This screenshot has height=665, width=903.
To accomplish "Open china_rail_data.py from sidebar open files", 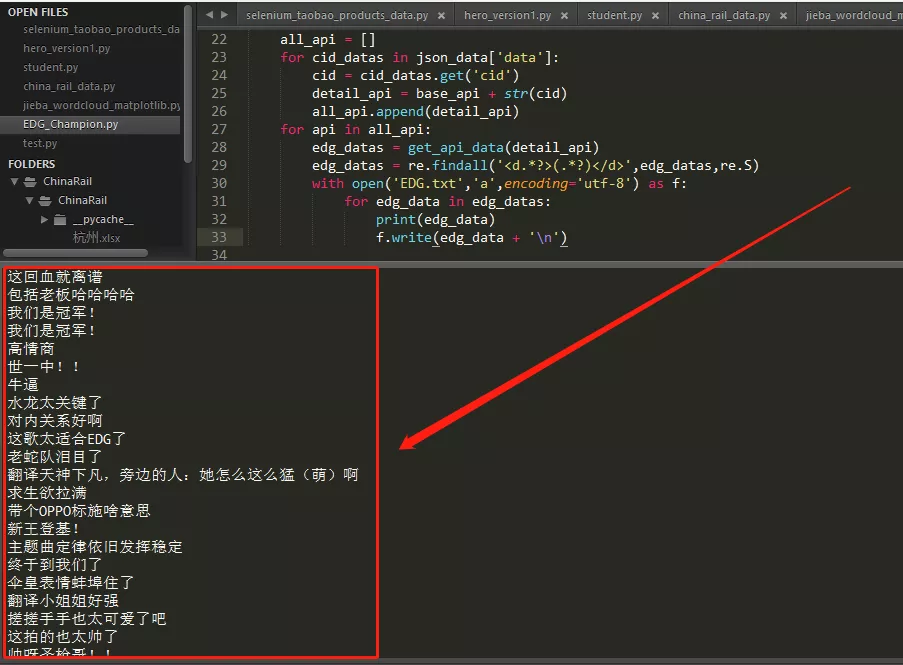I will point(69,86).
